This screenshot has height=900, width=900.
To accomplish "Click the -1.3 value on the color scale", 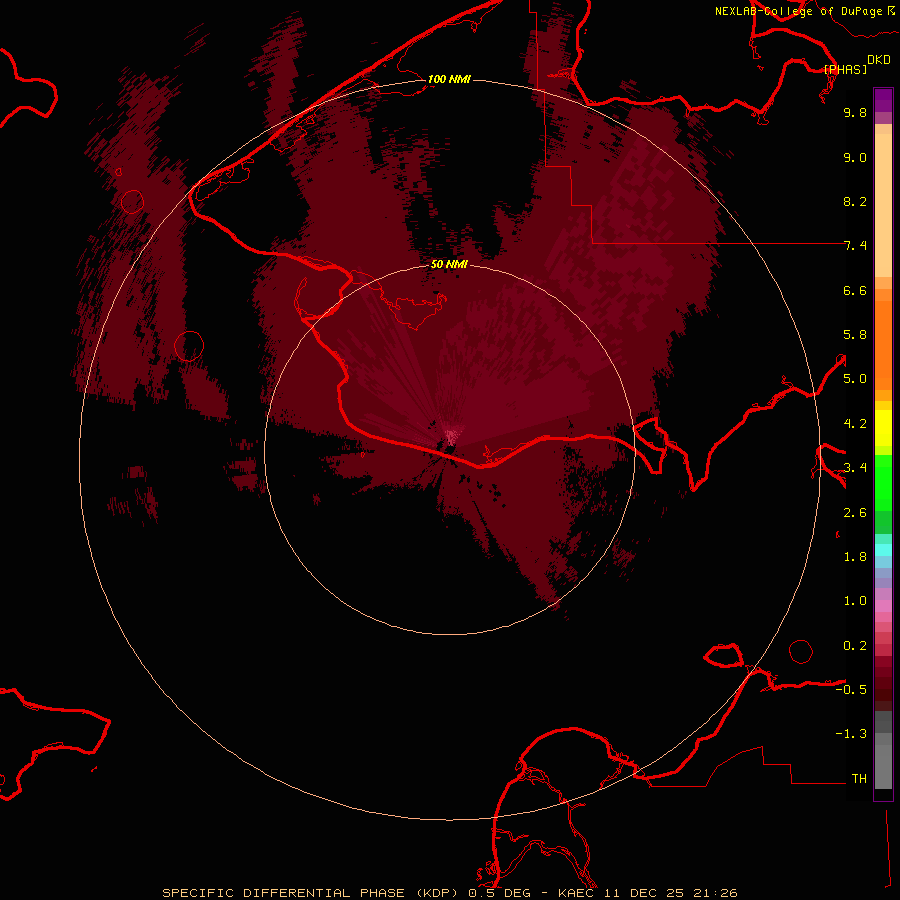I will click(x=851, y=734).
